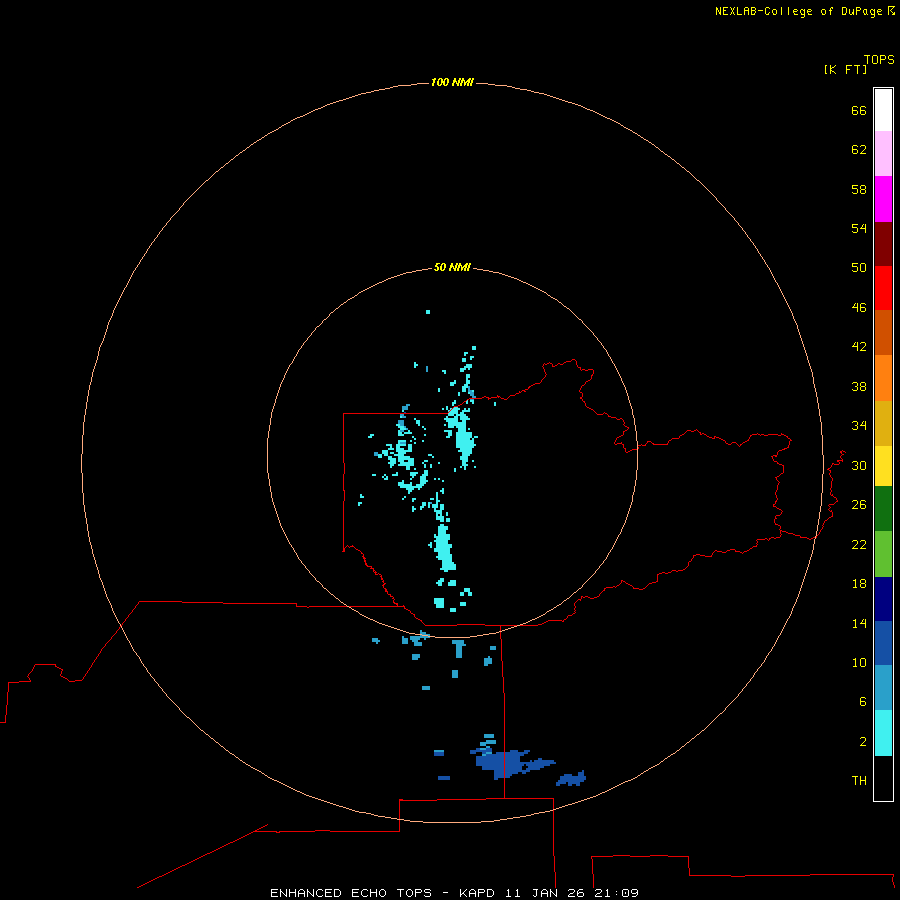
Task: Click the legend value 26
Action: 859,505
